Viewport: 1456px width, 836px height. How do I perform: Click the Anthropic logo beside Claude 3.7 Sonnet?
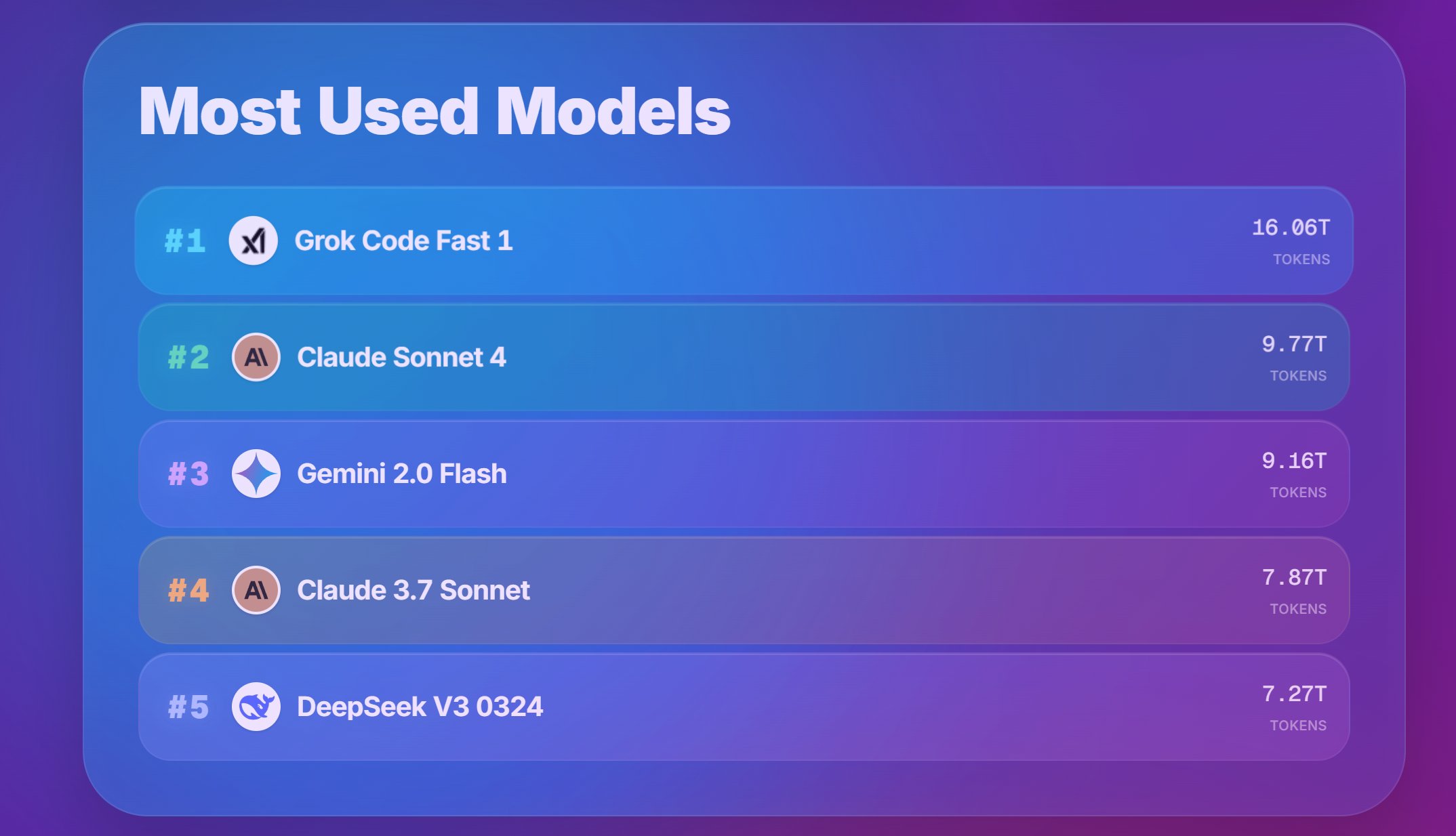tap(256, 590)
